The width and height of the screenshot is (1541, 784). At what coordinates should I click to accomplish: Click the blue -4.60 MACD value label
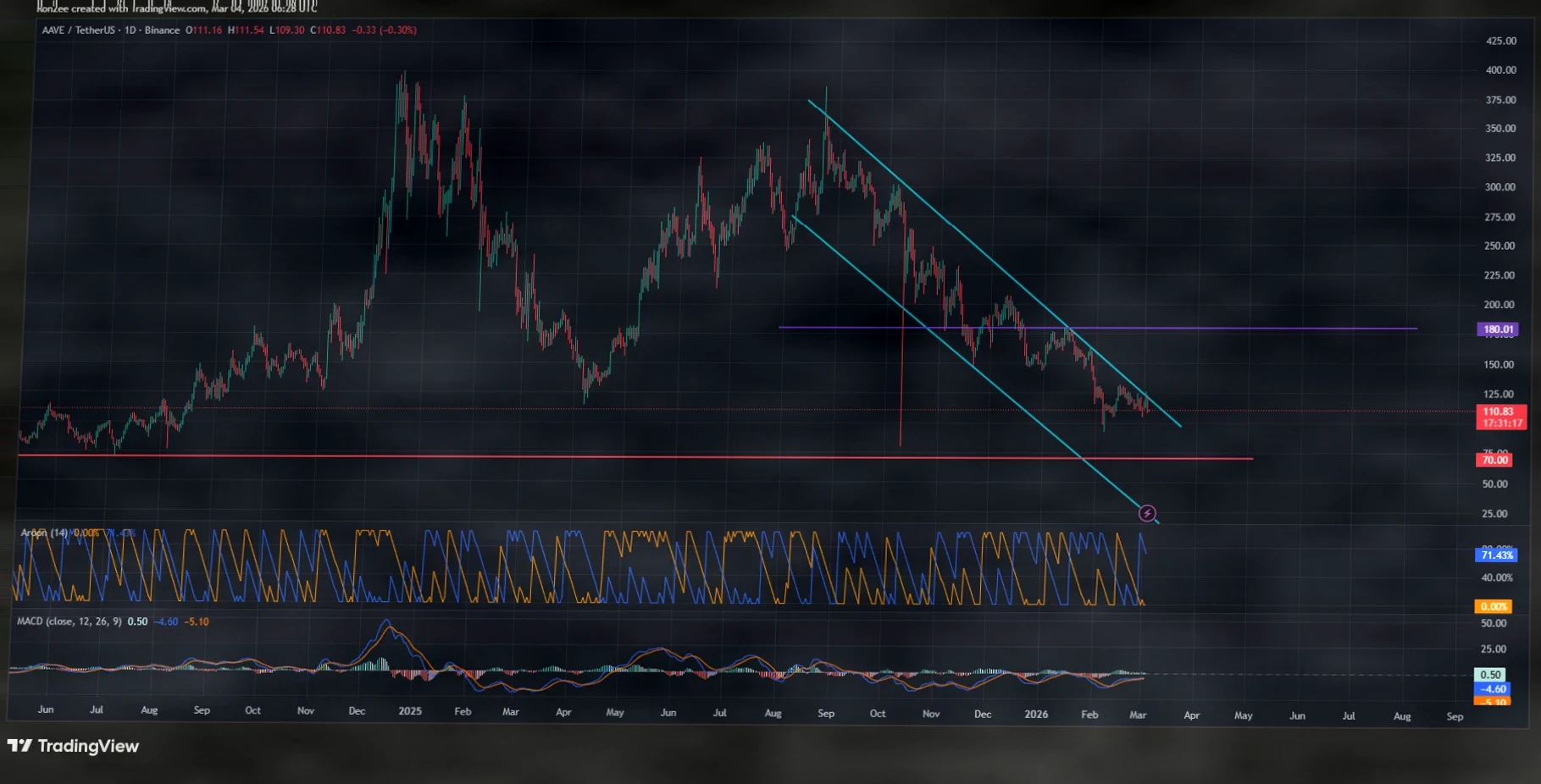(1492, 689)
